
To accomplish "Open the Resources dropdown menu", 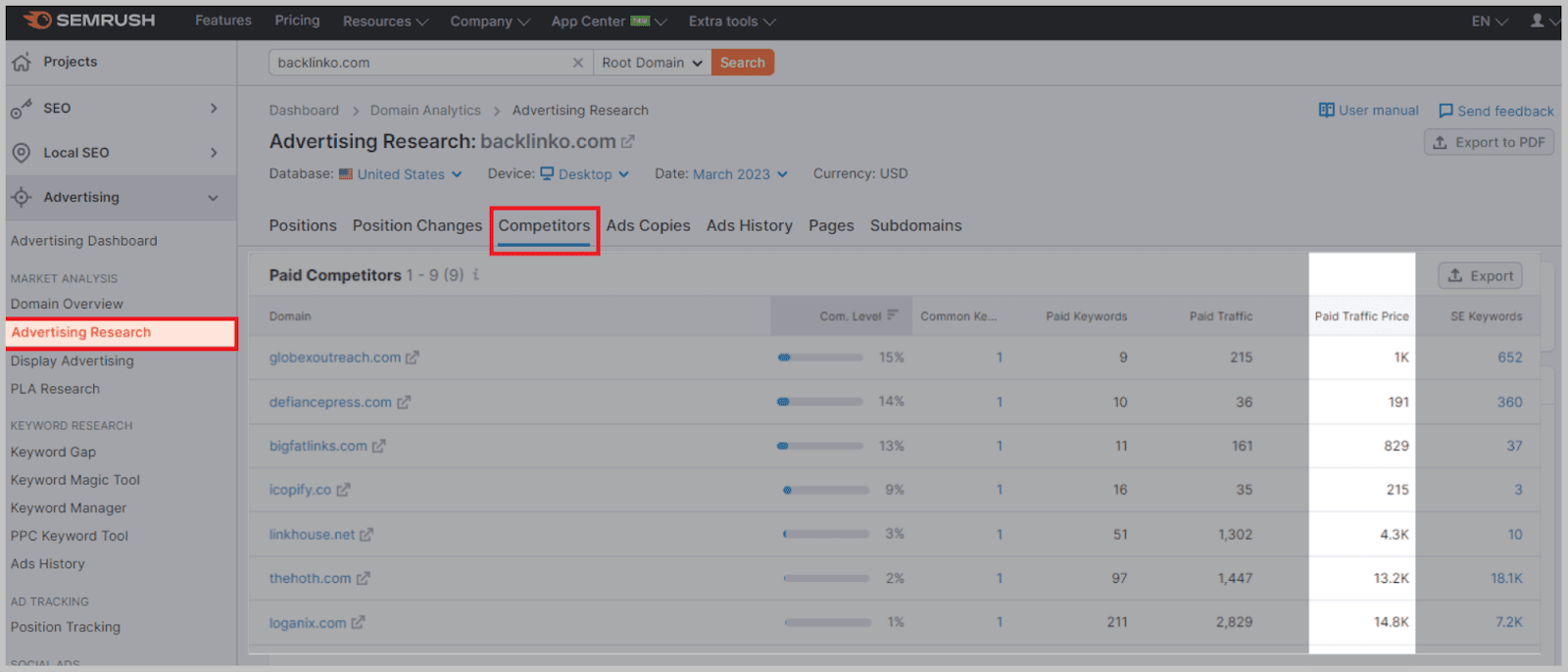I will tap(385, 22).
